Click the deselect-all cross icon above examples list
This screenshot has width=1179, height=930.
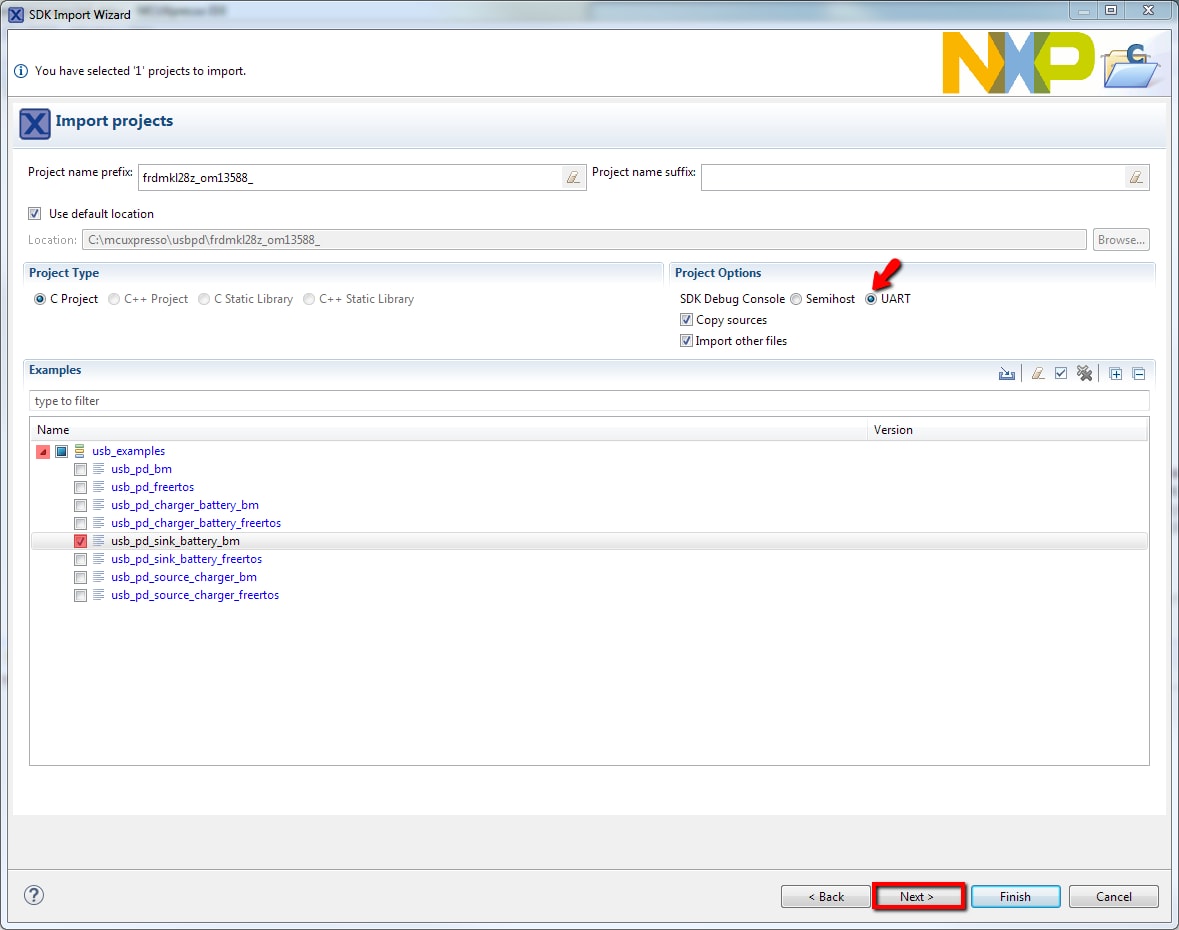click(1084, 372)
